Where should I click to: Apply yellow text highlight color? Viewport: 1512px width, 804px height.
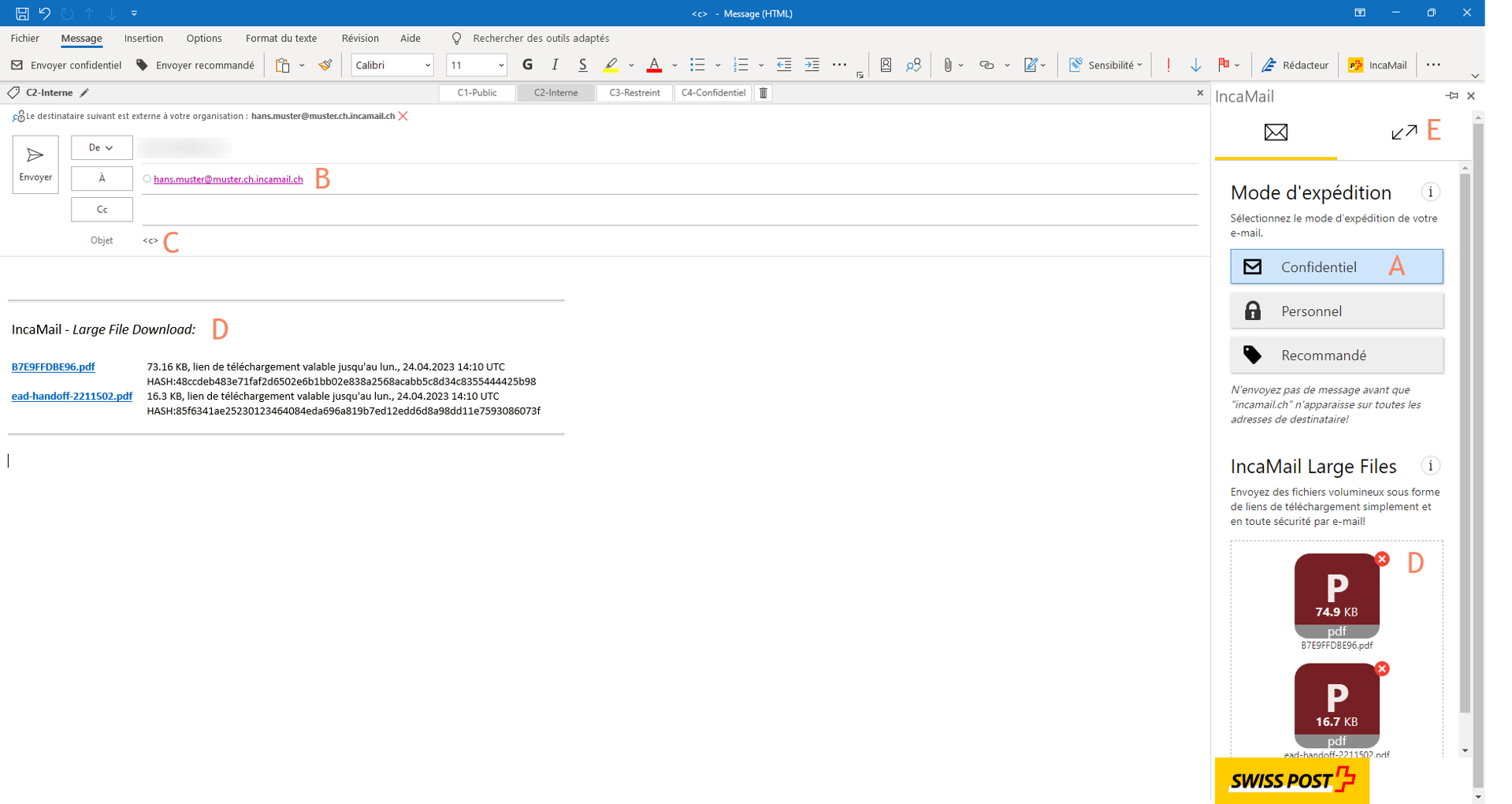[x=612, y=65]
